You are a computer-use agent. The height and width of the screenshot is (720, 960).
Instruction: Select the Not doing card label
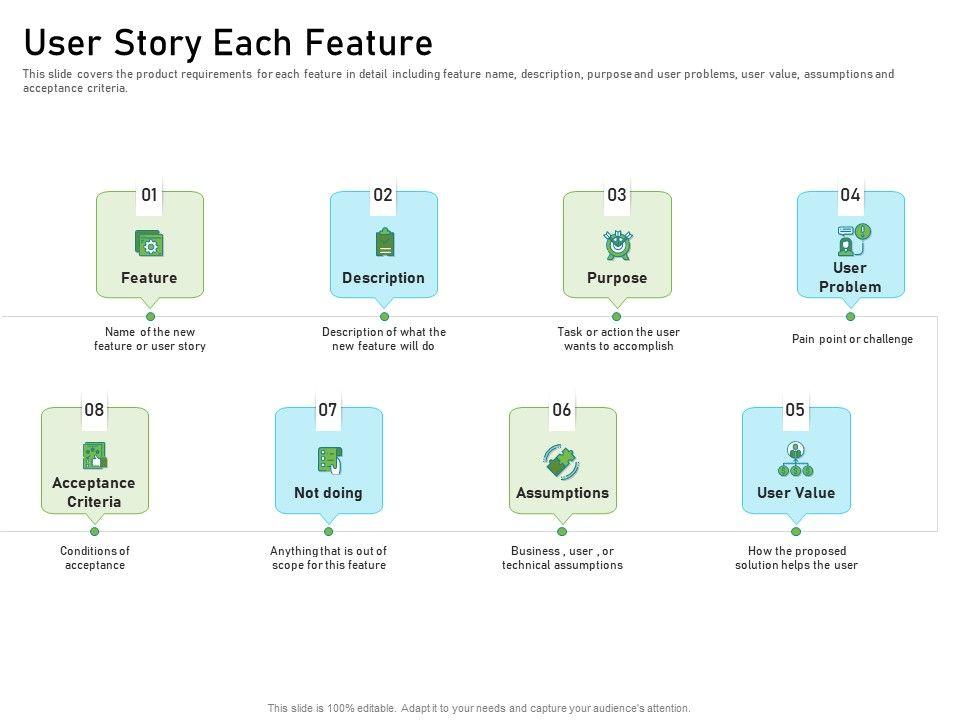tap(328, 493)
